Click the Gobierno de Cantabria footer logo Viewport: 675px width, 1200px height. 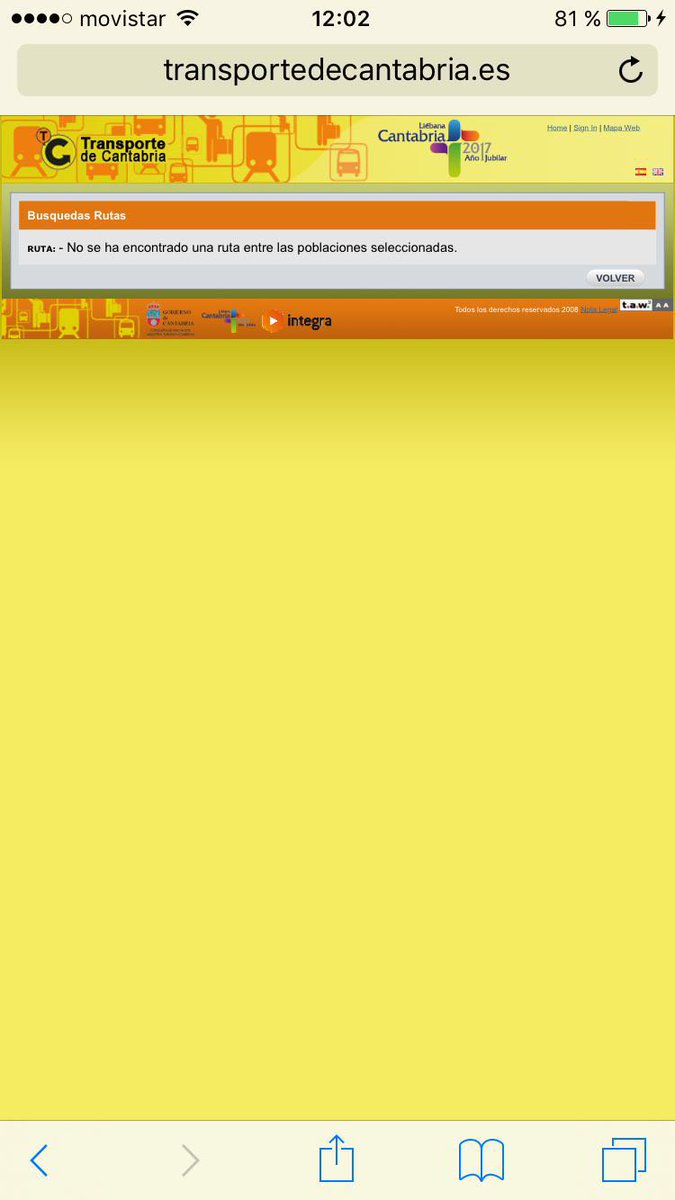click(170, 319)
